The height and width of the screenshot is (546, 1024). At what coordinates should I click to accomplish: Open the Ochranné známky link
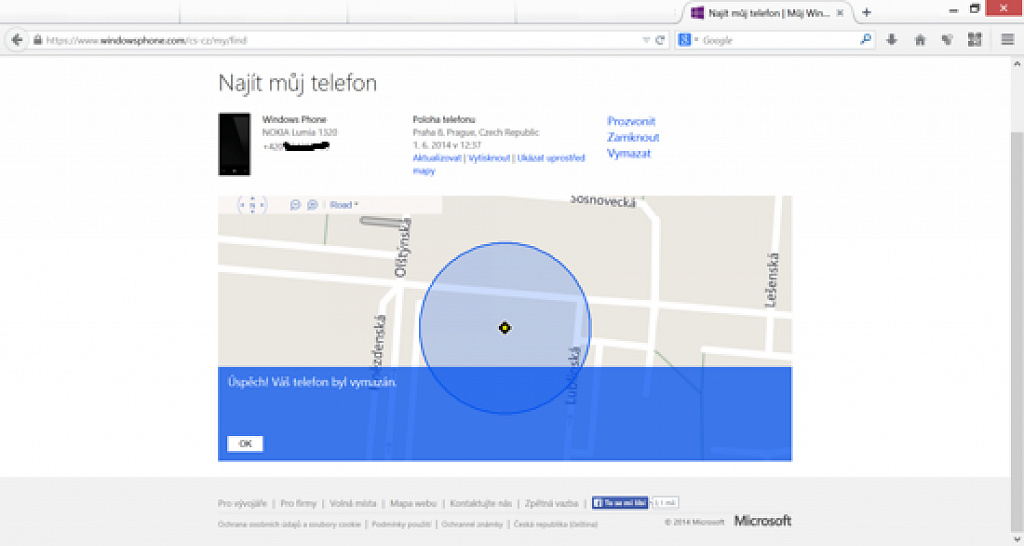[472, 524]
